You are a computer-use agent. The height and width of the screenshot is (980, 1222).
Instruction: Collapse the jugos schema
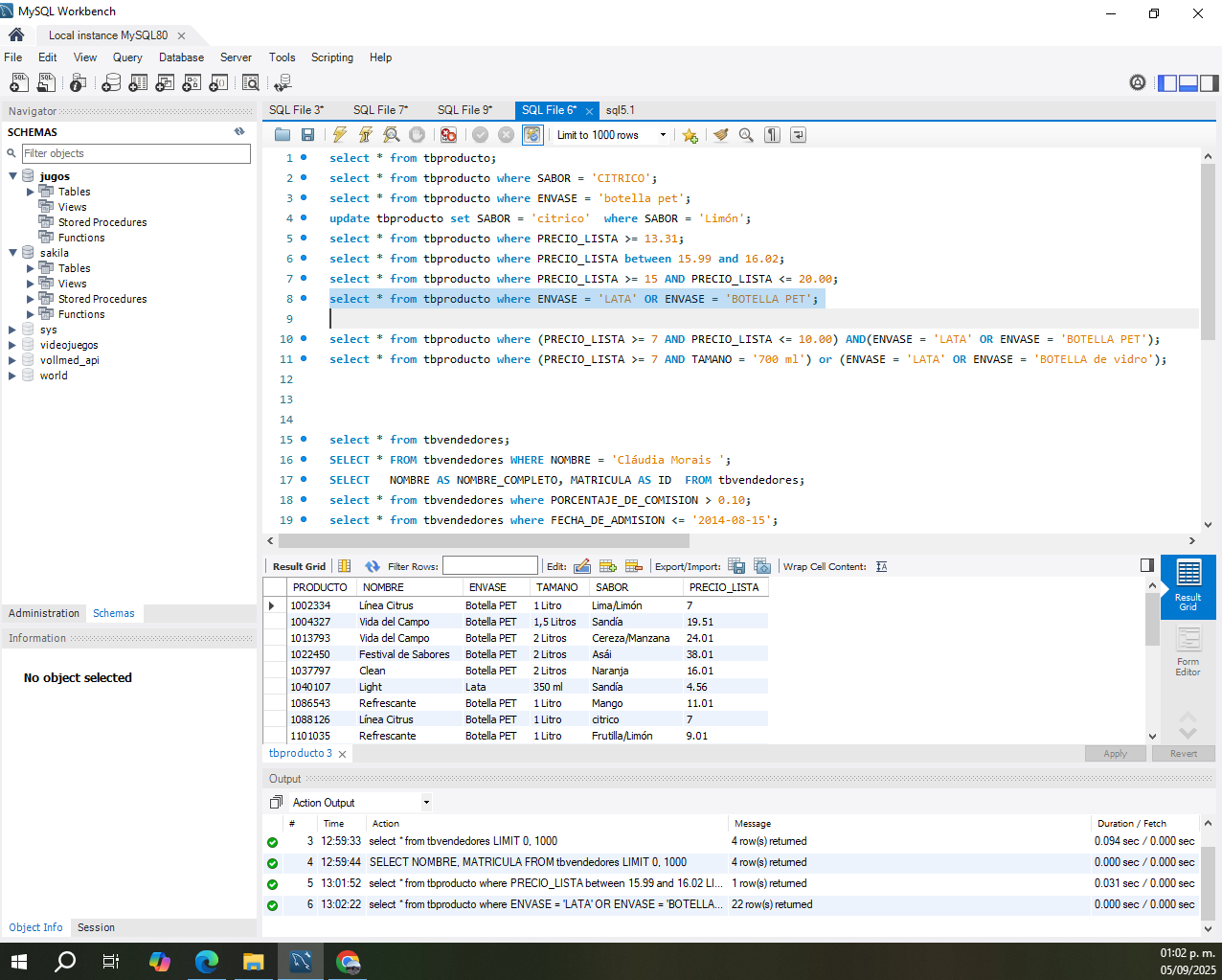point(13,176)
